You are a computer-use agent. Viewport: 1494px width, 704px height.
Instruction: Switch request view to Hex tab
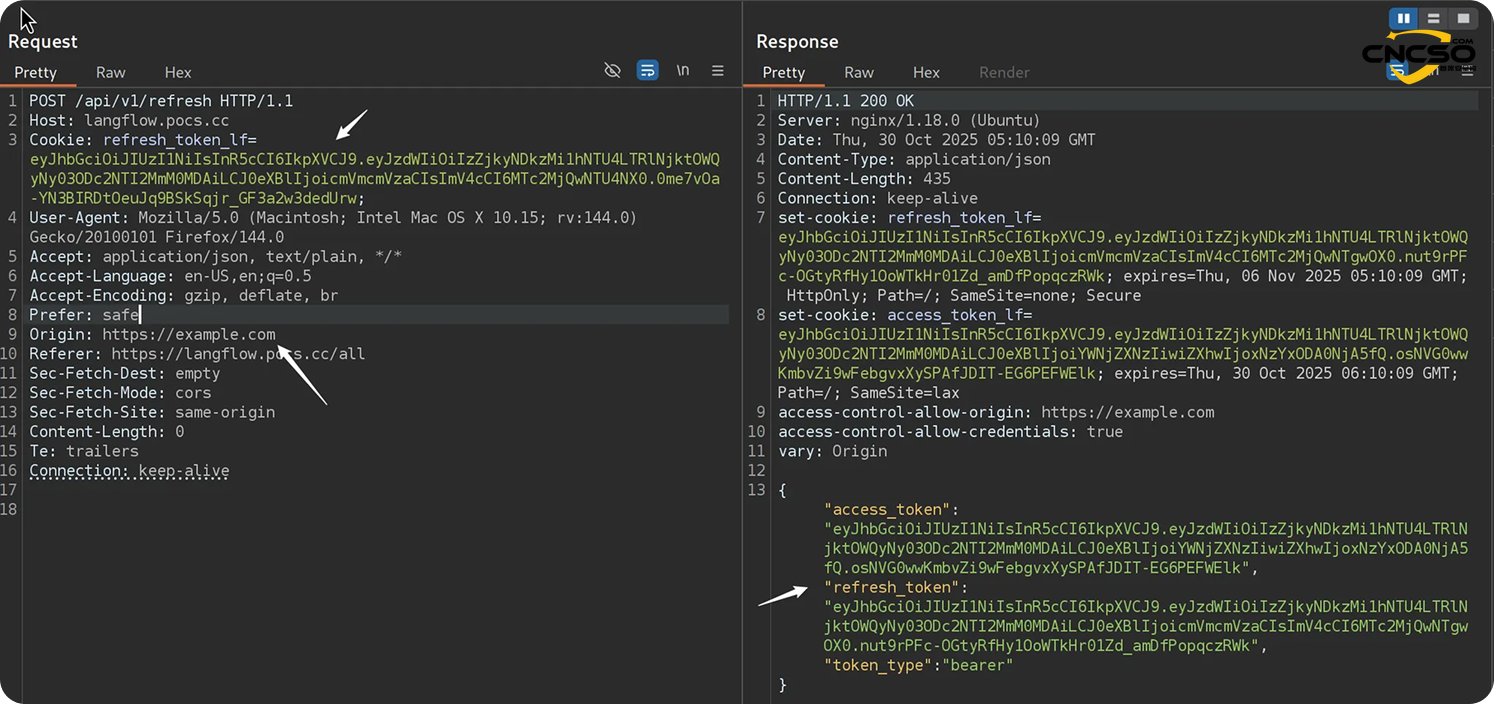(x=178, y=72)
